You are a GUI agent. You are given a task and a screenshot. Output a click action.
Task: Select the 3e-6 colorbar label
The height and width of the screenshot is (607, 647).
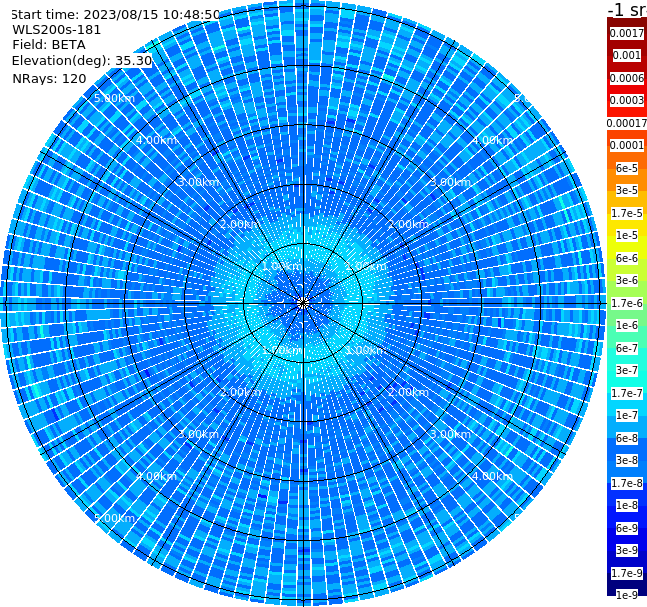(627, 280)
